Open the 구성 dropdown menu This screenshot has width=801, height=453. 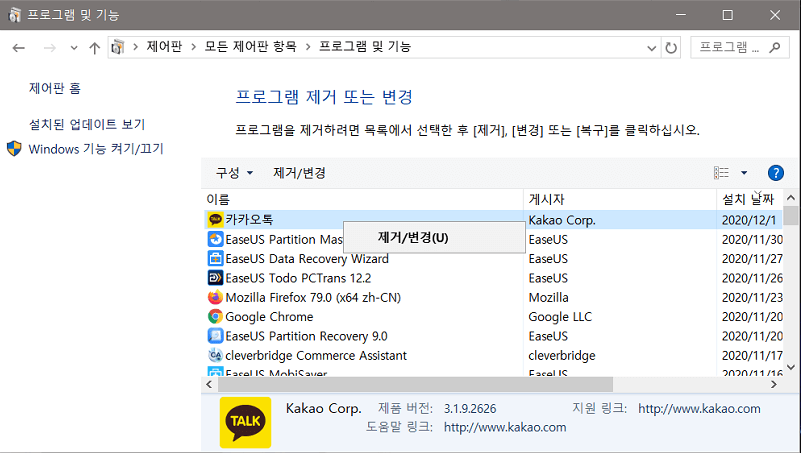click(x=234, y=173)
